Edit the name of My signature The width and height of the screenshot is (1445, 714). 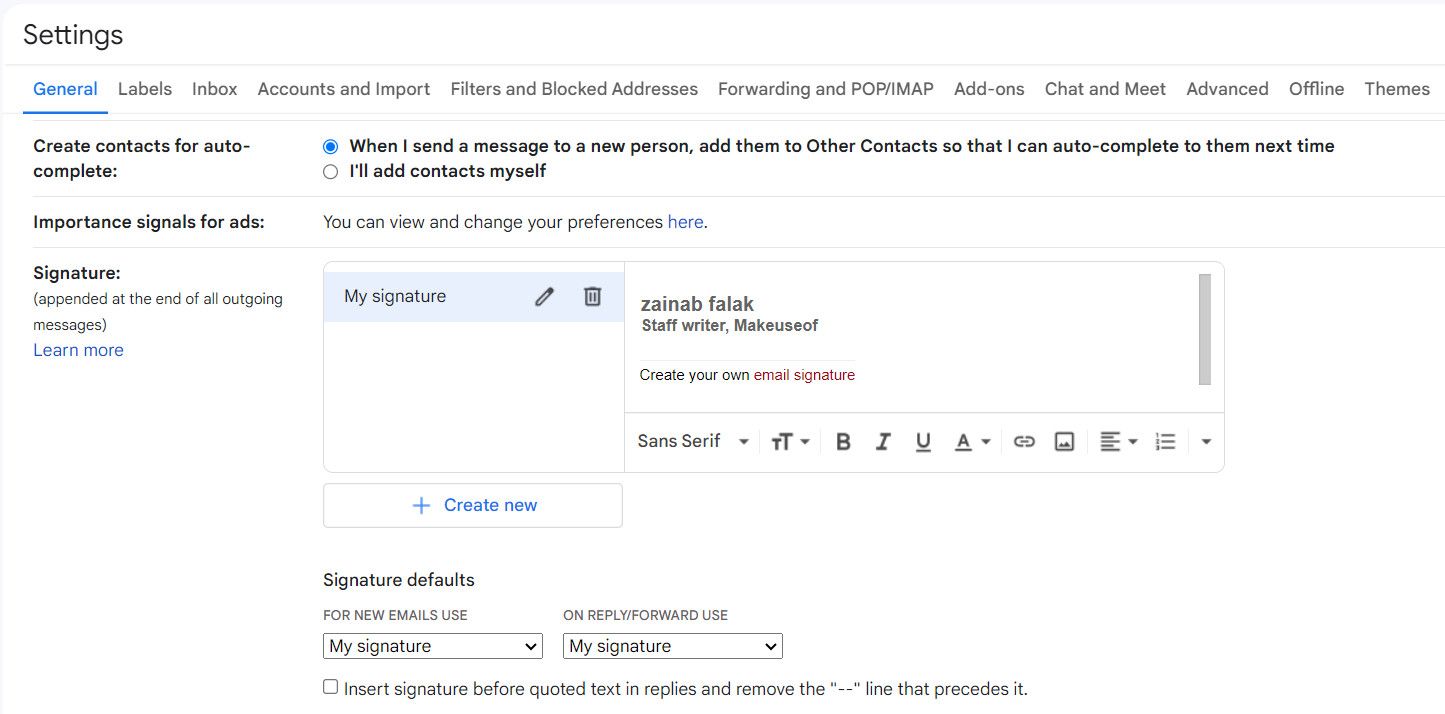click(x=544, y=296)
